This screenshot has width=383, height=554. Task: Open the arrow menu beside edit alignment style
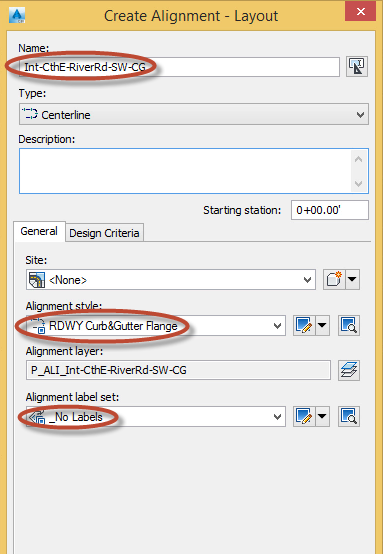click(322, 325)
